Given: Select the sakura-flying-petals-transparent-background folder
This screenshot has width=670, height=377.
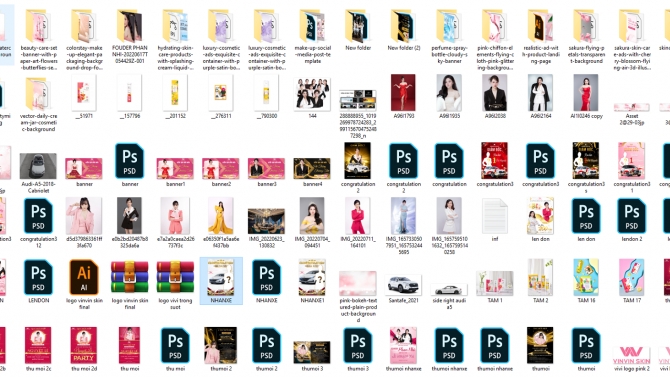Looking at the screenshot, I should (x=586, y=26).
